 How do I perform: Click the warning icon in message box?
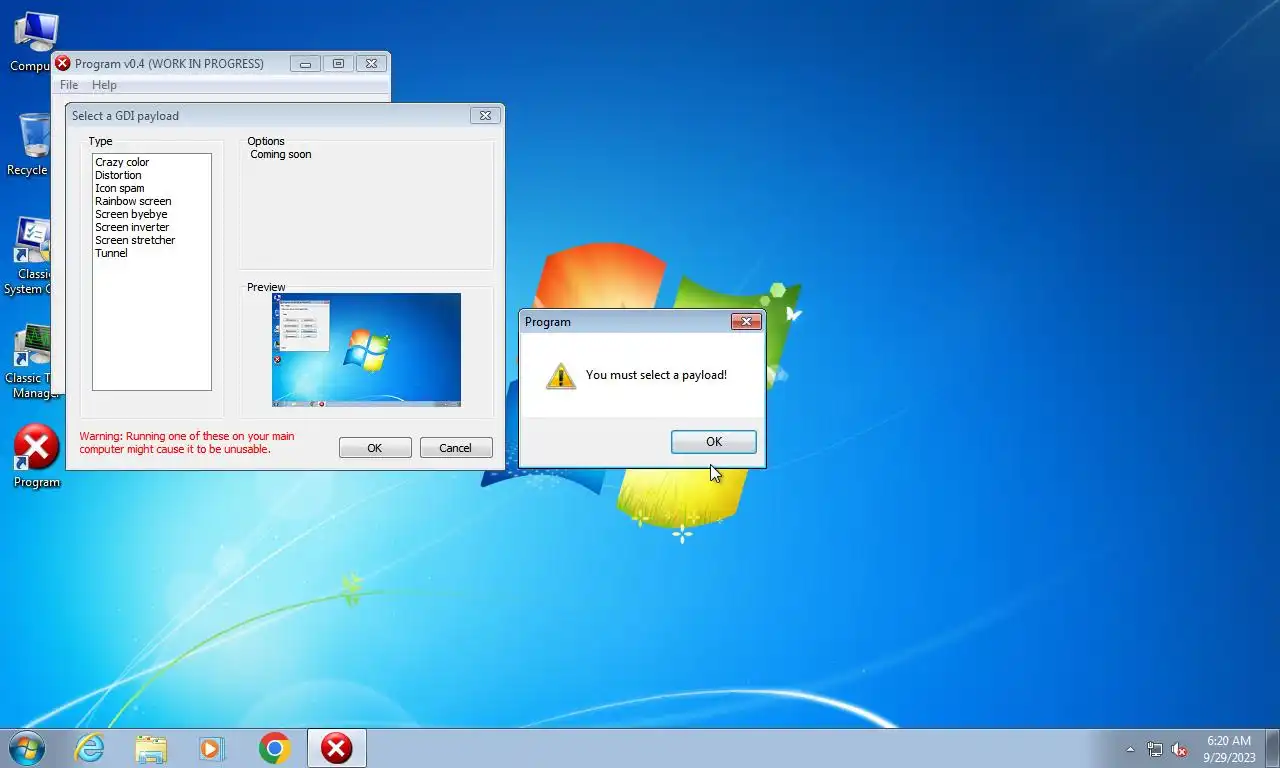tap(561, 376)
